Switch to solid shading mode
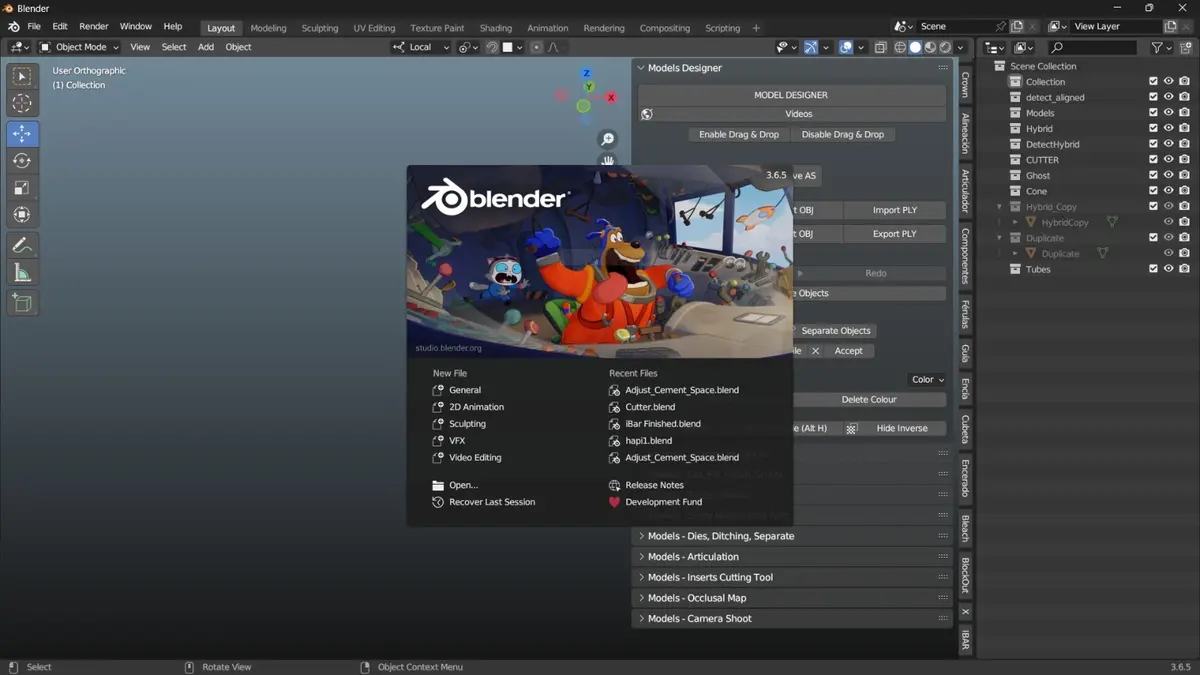 click(915, 47)
